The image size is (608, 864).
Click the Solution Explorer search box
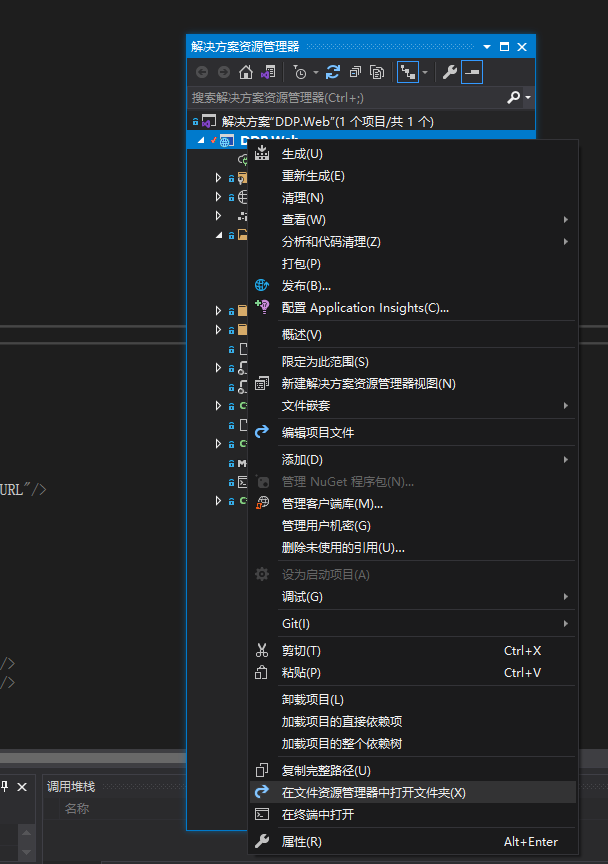coord(345,98)
